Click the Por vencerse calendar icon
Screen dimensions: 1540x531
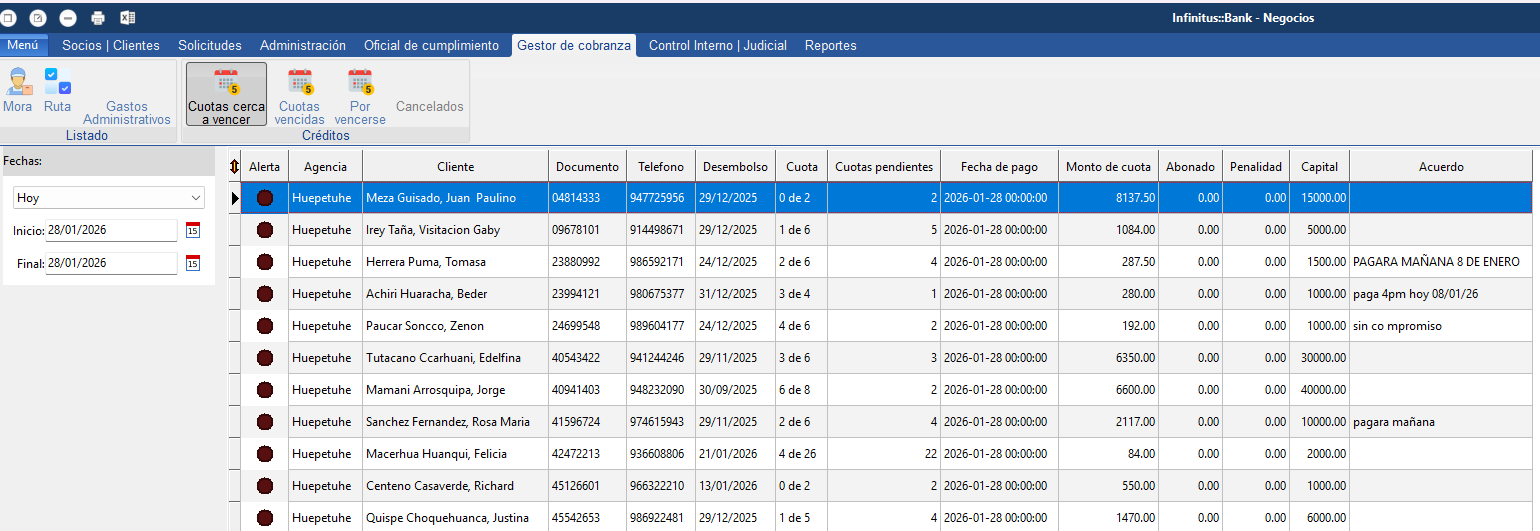[360, 83]
